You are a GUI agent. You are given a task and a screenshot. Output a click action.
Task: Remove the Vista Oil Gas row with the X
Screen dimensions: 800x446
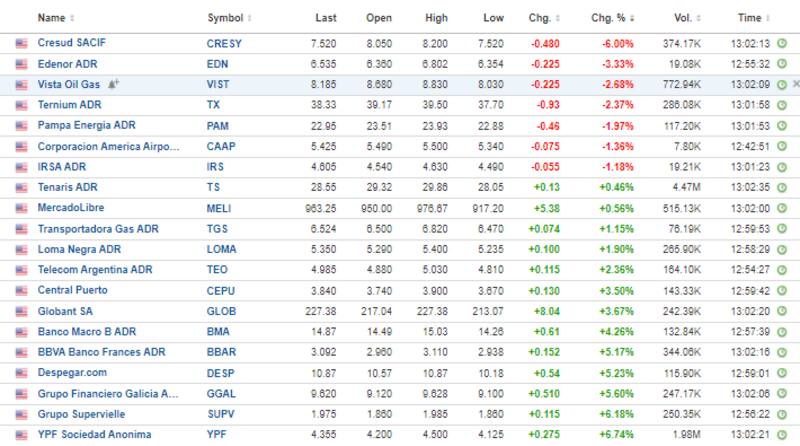795,85
